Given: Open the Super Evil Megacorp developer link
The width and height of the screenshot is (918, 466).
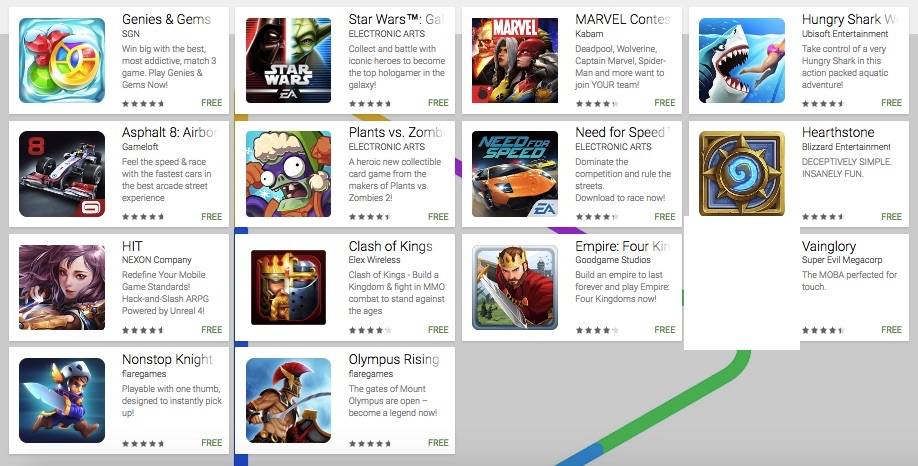Looking at the screenshot, I should (x=842, y=260).
